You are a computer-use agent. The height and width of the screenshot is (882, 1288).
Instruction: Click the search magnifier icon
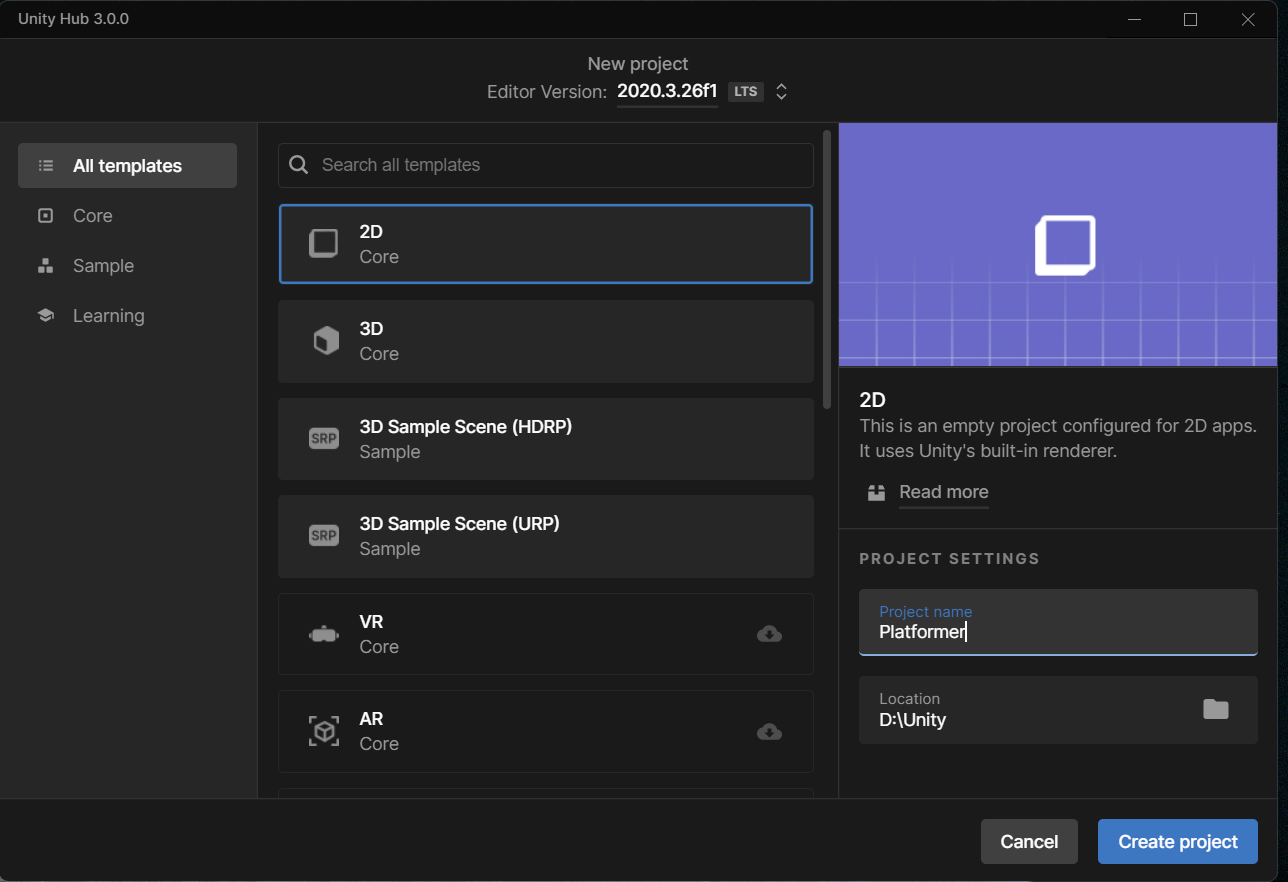pyautogui.click(x=298, y=165)
